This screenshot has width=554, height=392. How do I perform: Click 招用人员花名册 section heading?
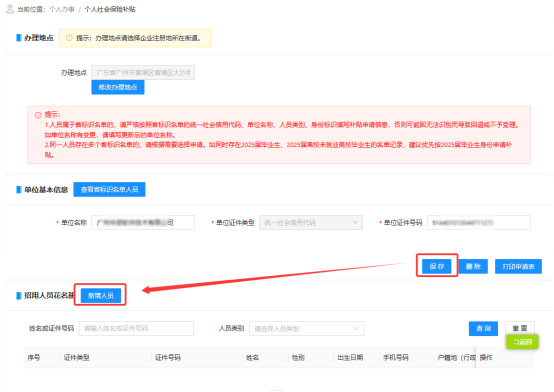click(x=49, y=296)
